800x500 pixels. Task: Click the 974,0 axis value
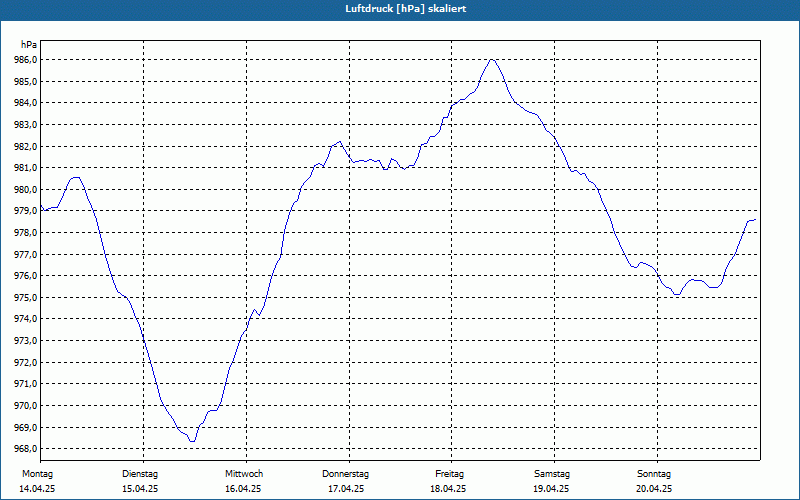(x=25, y=319)
